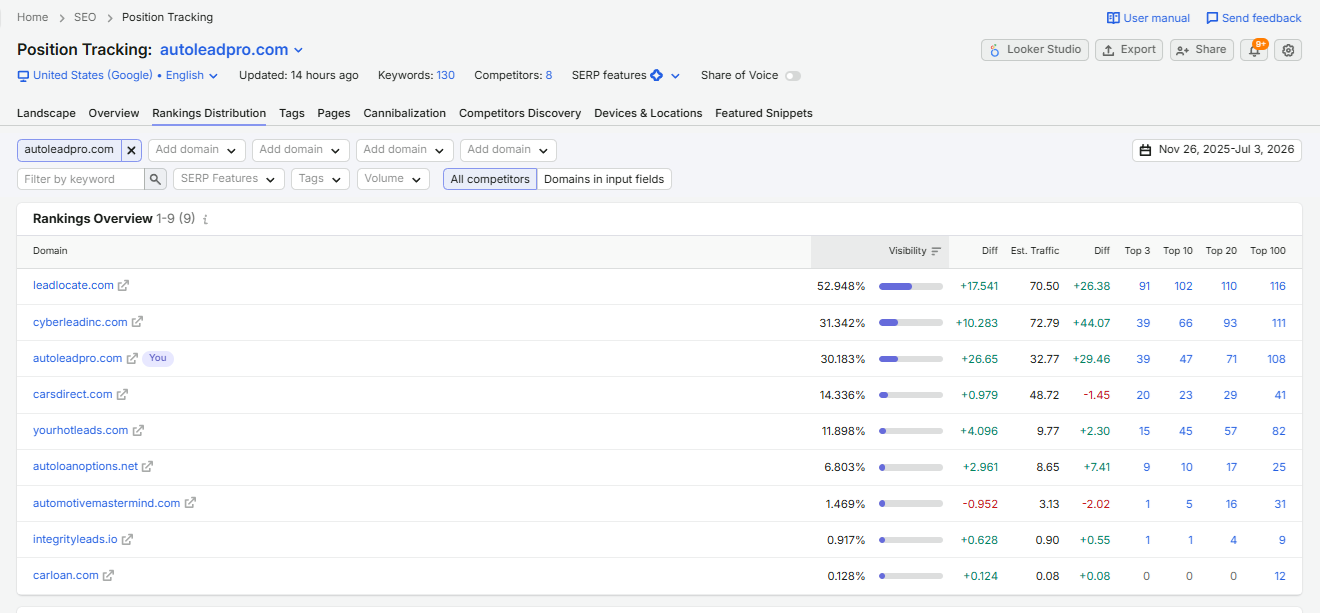Switch to the Overview tab
This screenshot has height=613, width=1320.
(x=113, y=113)
